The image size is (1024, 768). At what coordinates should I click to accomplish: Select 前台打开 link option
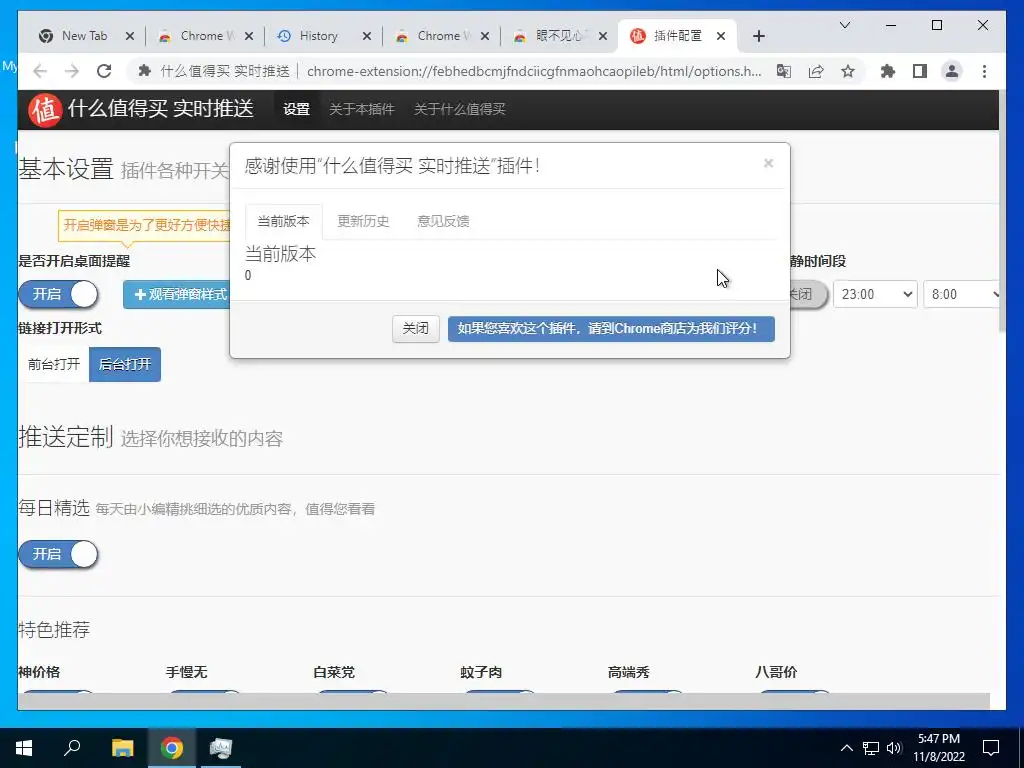[x=54, y=364]
